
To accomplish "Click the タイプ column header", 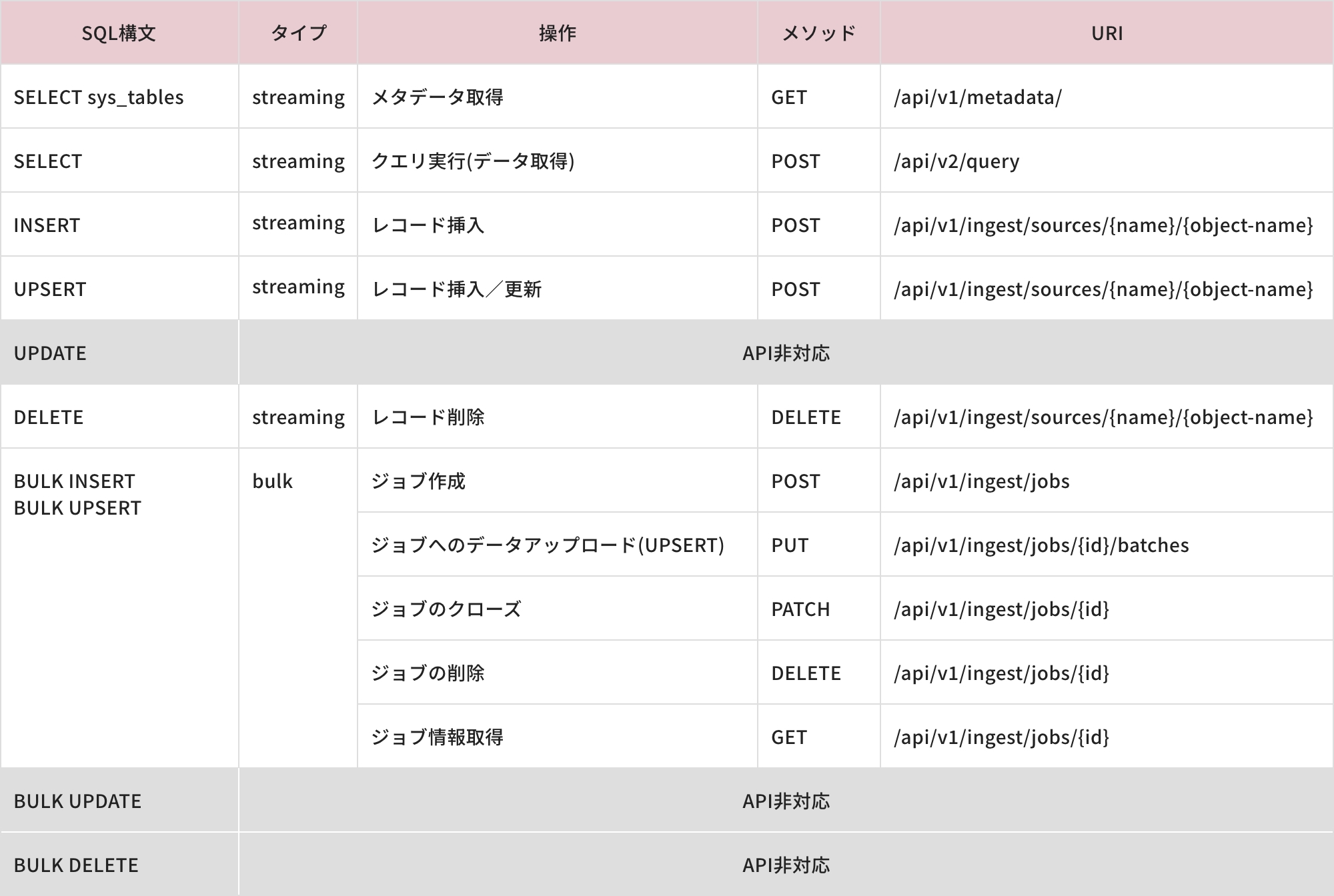I will pyautogui.click(x=298, y=33).
